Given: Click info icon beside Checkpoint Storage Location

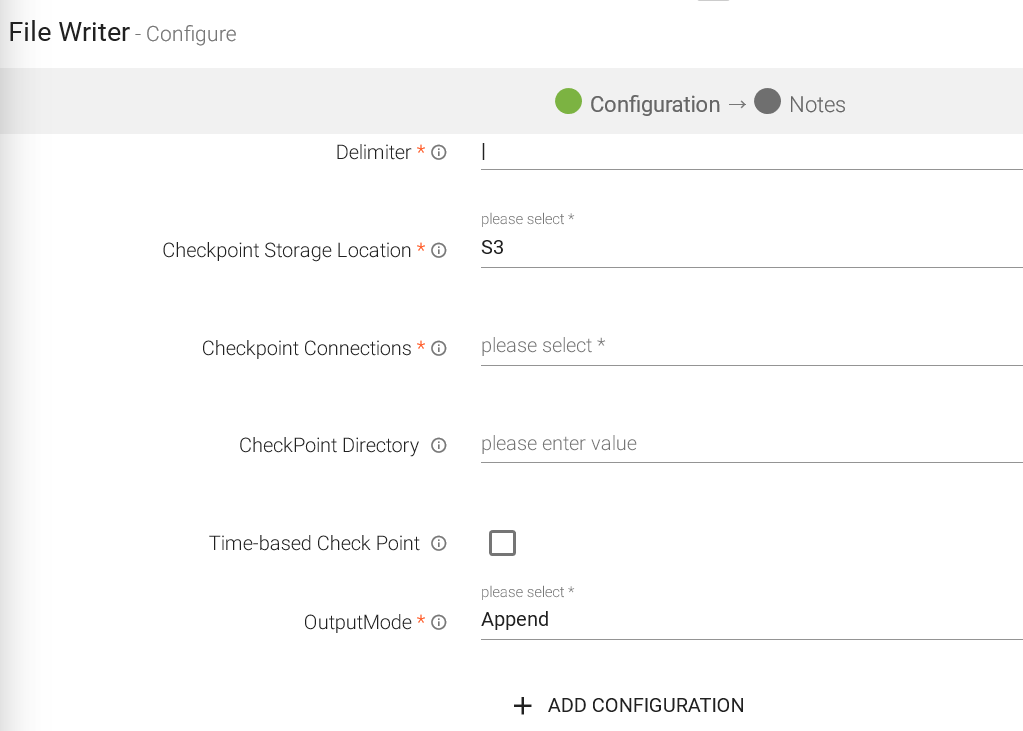Looking at the screenshot, I should pyautogui.click(x=439, y=251).
